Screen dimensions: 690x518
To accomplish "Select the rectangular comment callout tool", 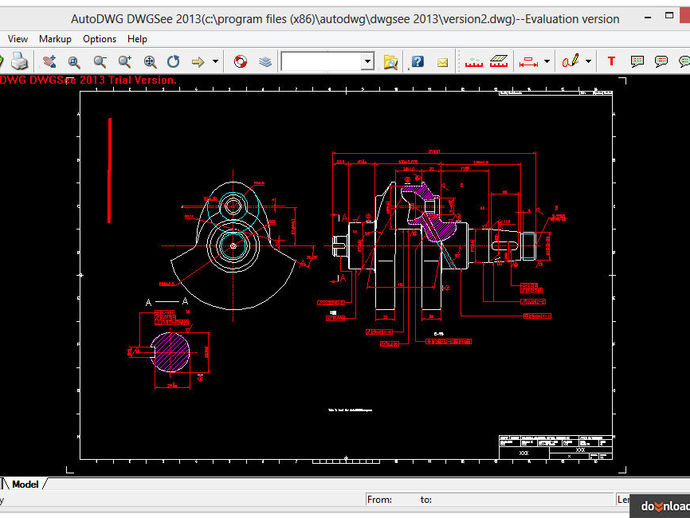I will point(637,62).
